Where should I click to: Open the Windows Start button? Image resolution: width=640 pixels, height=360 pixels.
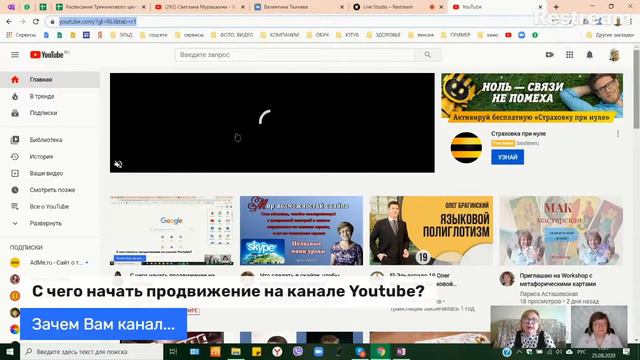(x=10, y=351)
